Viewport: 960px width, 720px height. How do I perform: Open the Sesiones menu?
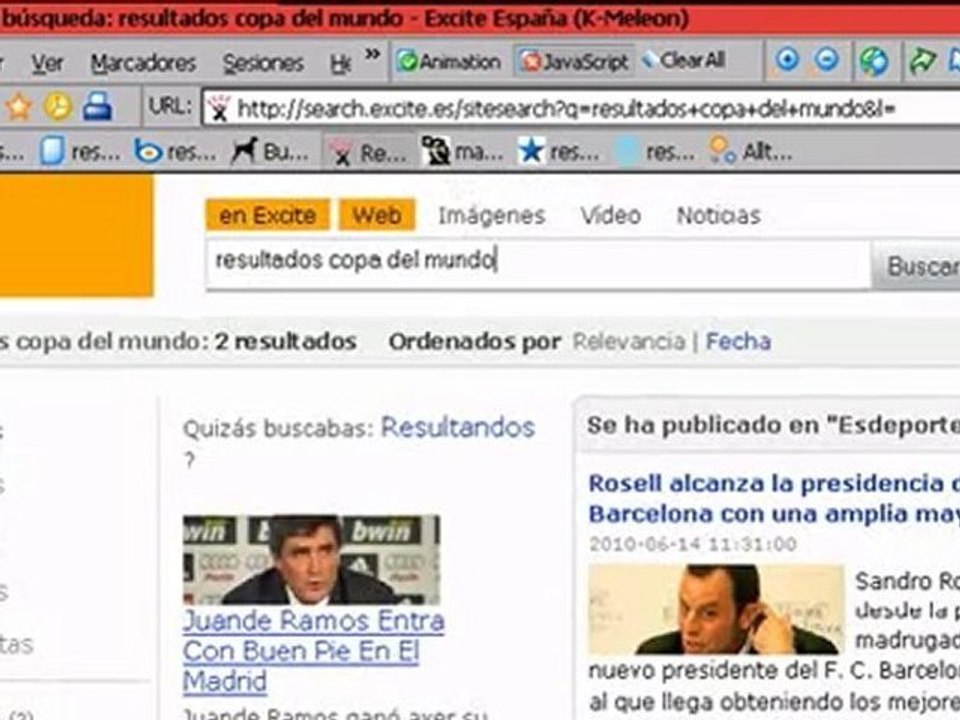click(263, 63)
